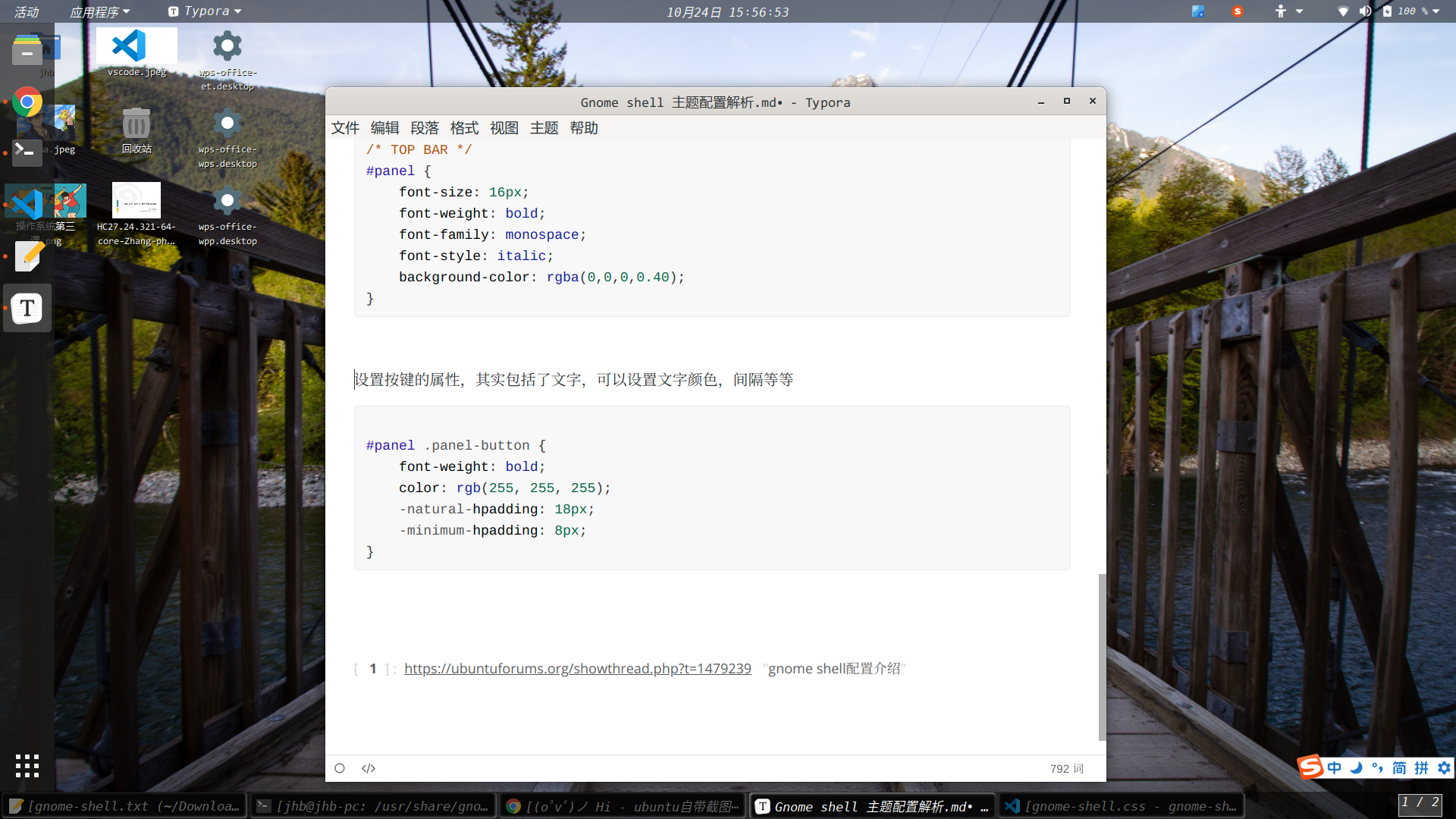Image resolution: width=1456 pixels, height=819 pixels.
Task: Toggle the sidebar circle icon in status bar
Action: [340, 768]
